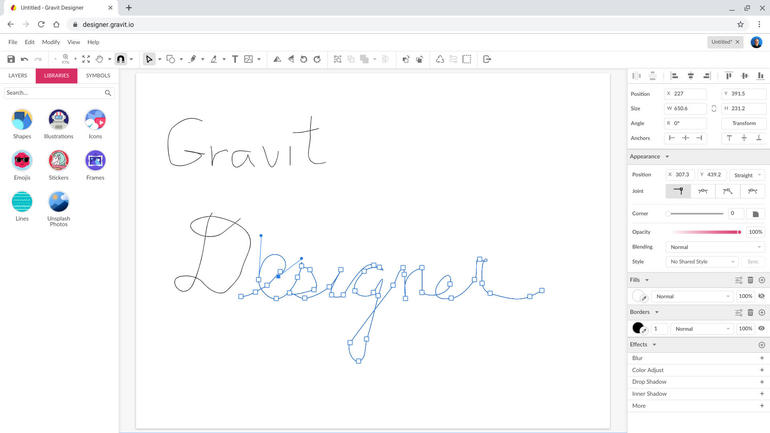Switch to the Symbols tab
This screenshot has height=433, width=770.
pyautogui.click(x=98, y=76)
